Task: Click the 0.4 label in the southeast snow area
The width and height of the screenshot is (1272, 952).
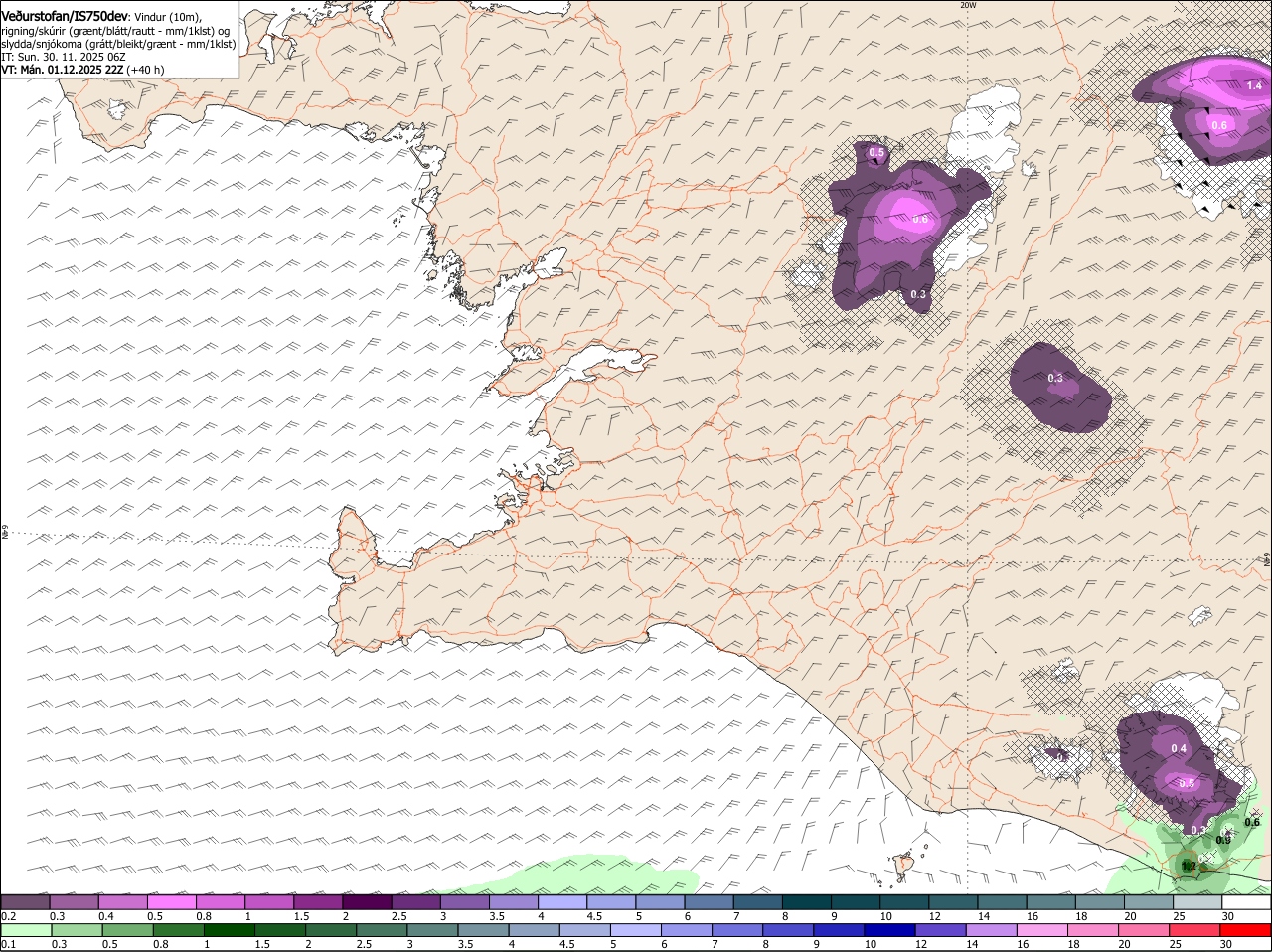Action: tap(1180, 748)
